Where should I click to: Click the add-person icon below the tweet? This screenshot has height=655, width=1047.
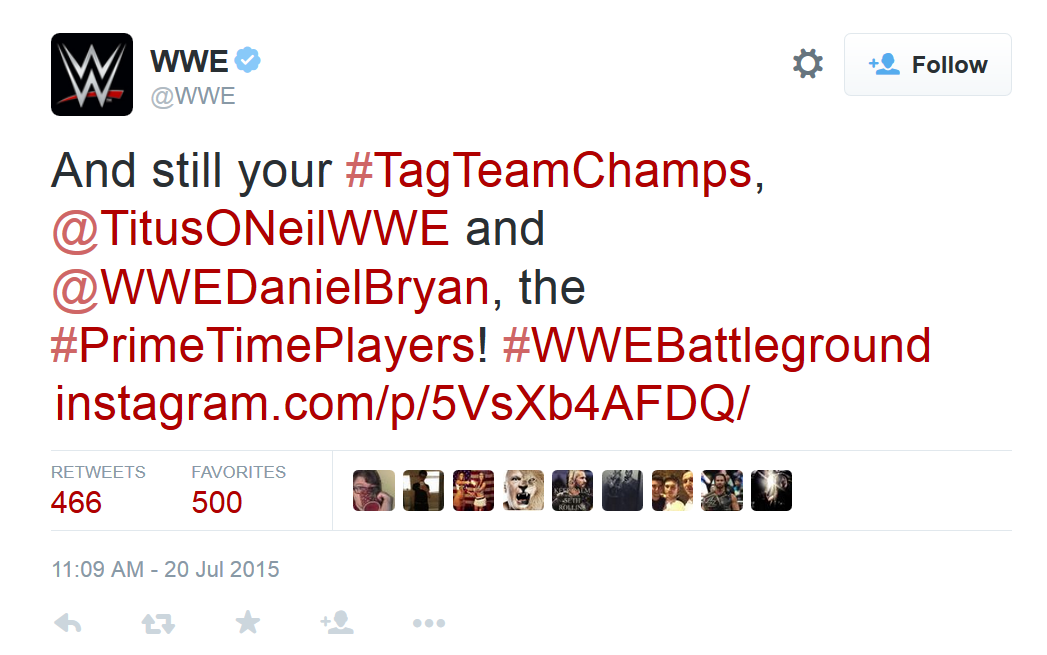337,623
